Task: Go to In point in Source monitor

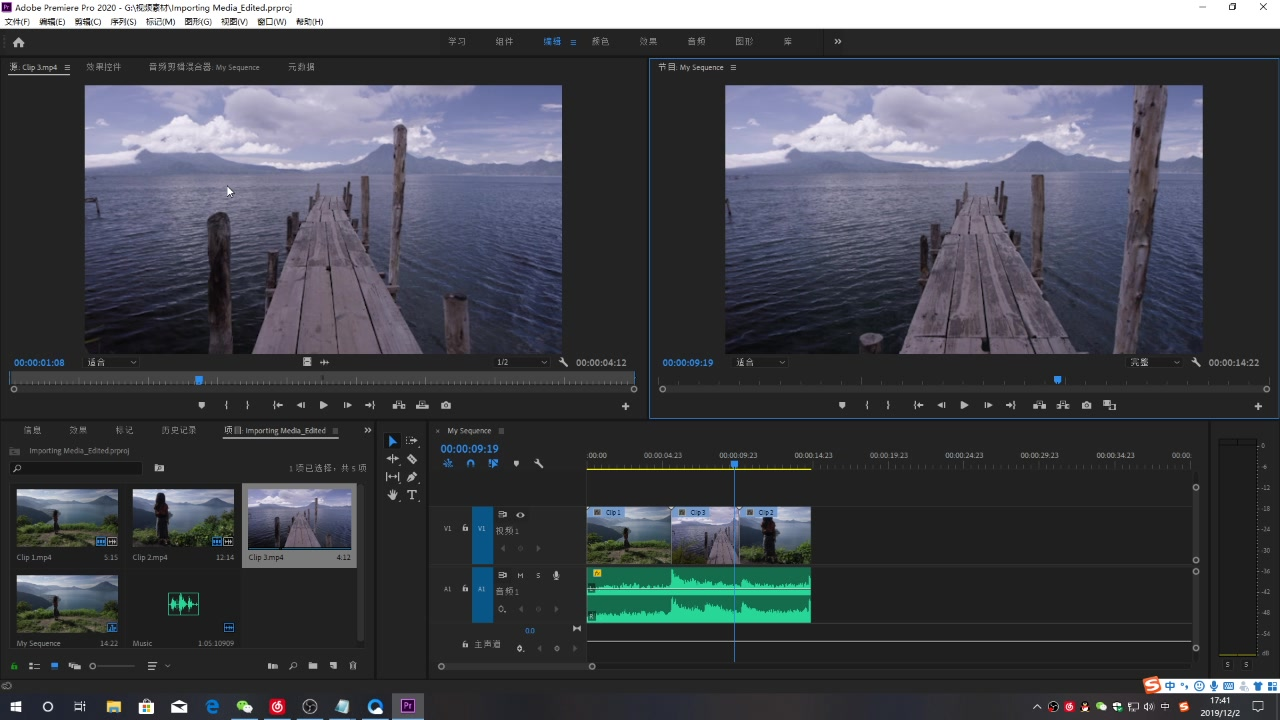Action: click(x=277, y=405)
